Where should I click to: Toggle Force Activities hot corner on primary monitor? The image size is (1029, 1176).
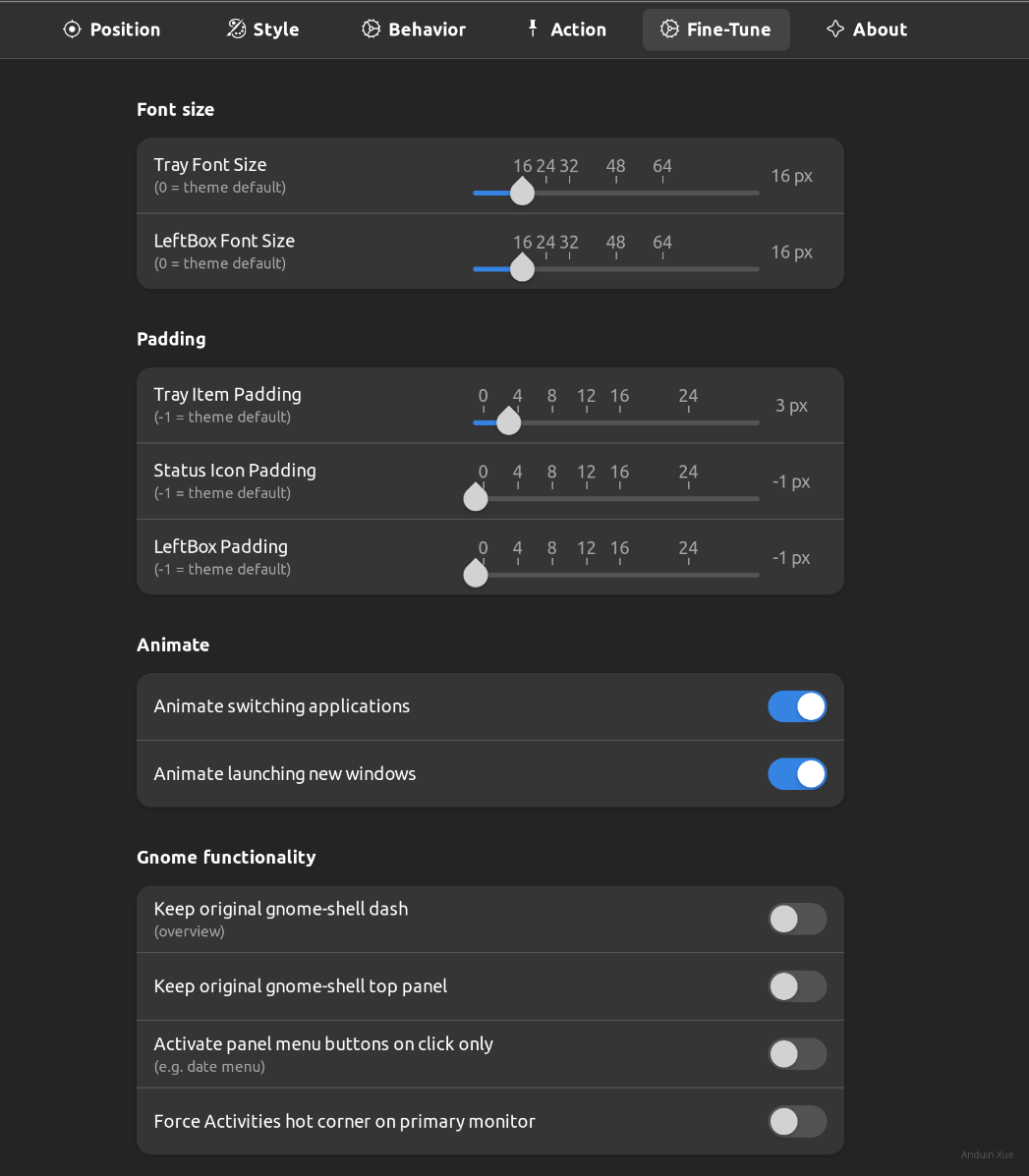pyautogui.click(x=797, y=1121)
